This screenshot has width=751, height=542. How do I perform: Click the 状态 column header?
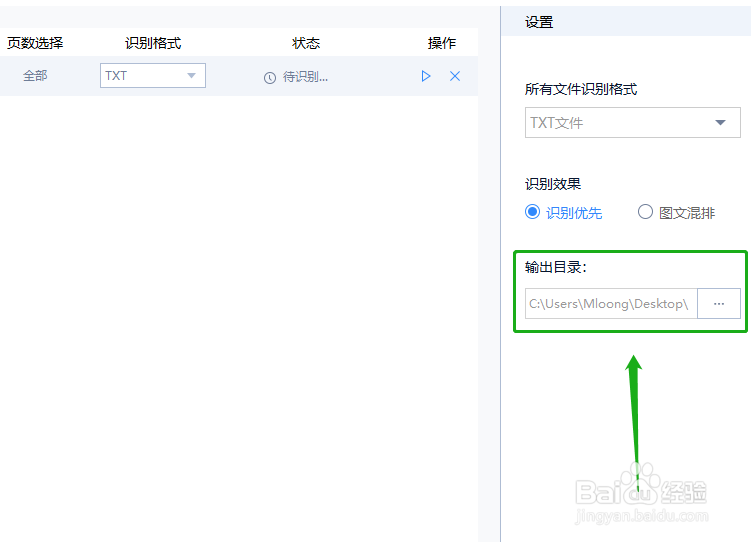click(306, 43)
